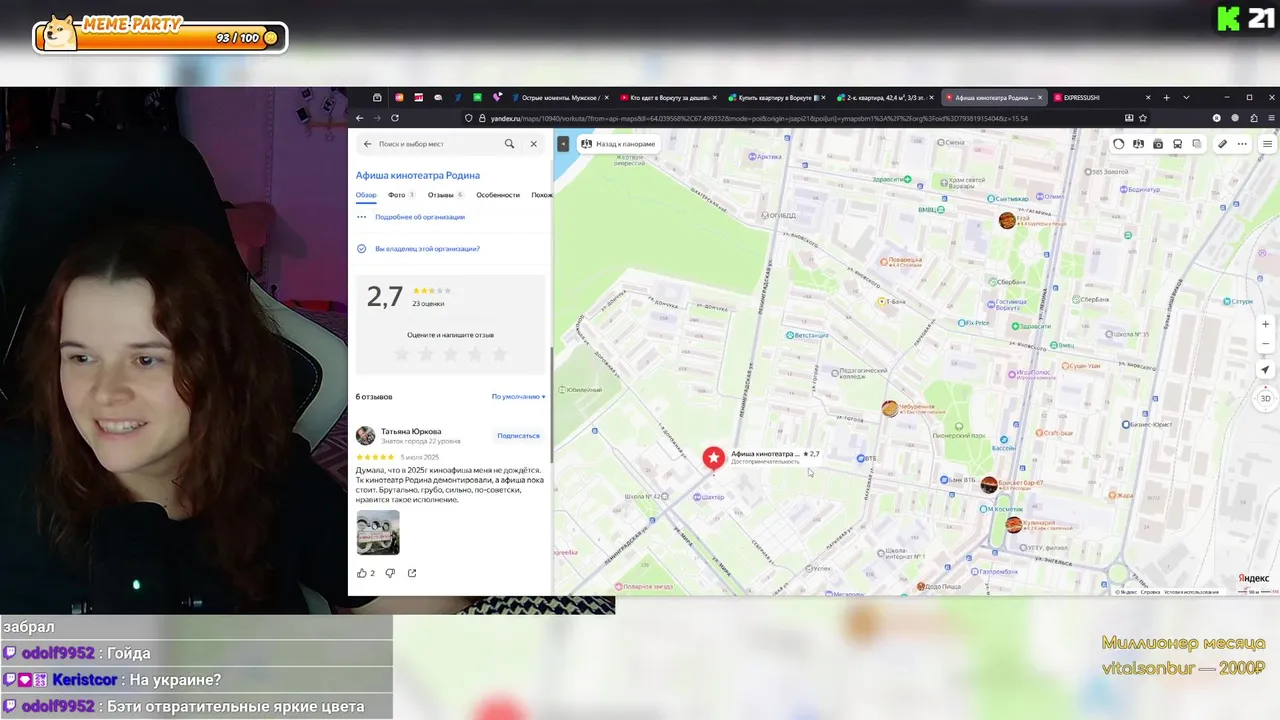Like Татьяна Юркова's review with thumbs up
Screen dimensions: 1280x720
coord(362,573)
